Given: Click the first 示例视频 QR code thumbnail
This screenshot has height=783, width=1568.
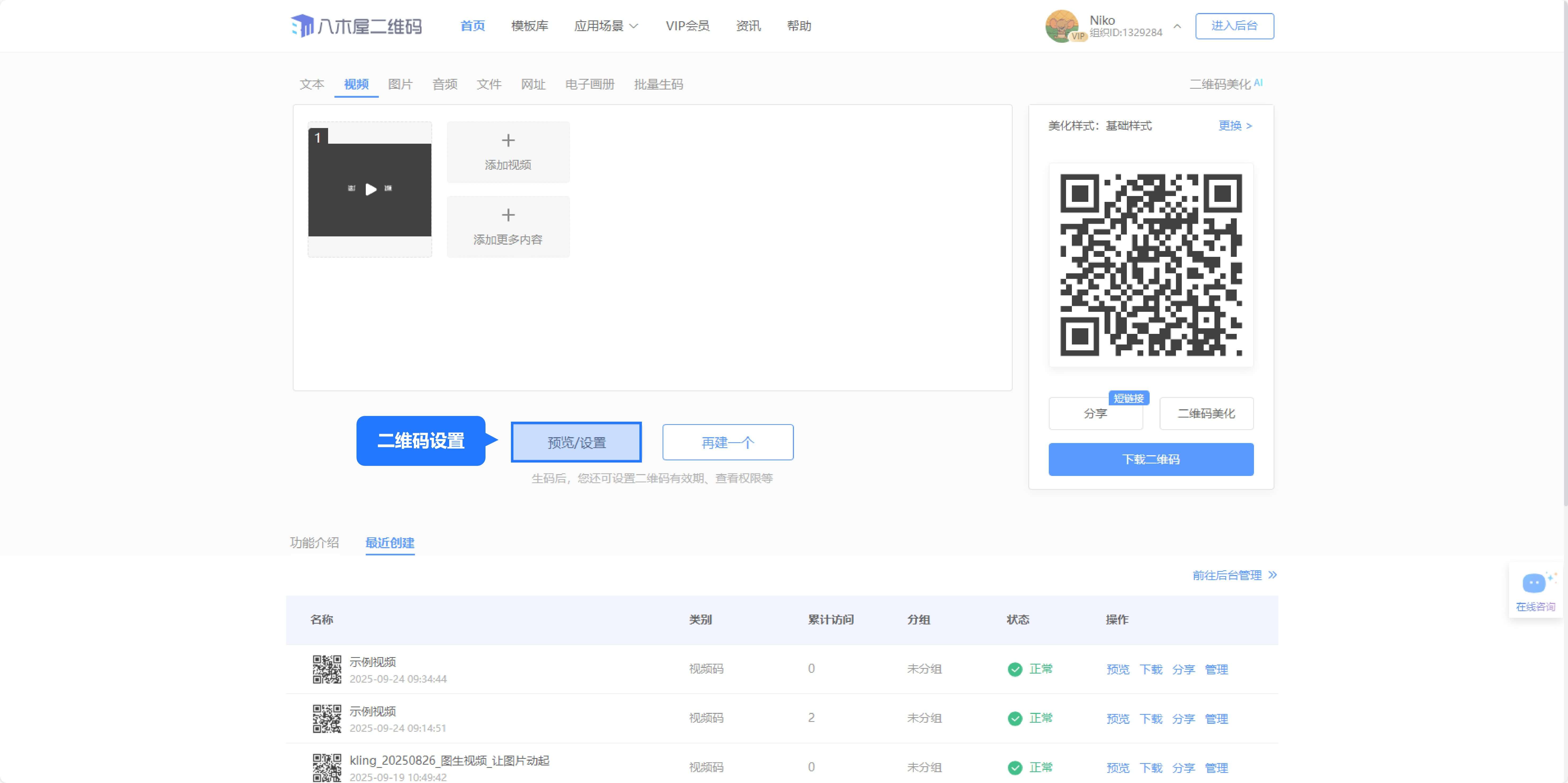Looking at the screenshot, I should click(327, 669).
